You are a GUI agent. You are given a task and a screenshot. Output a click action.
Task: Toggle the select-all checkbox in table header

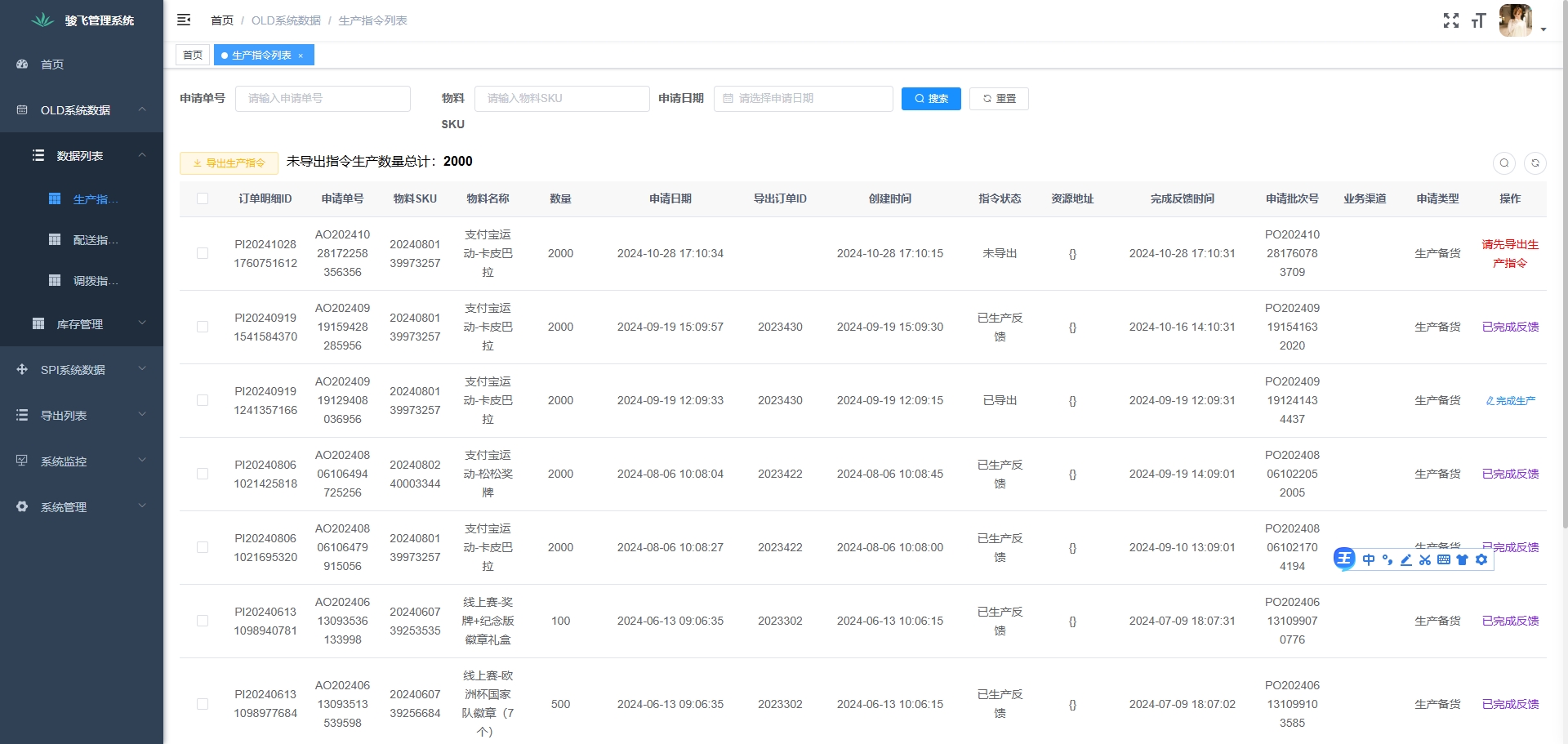(x=203, y=198)
